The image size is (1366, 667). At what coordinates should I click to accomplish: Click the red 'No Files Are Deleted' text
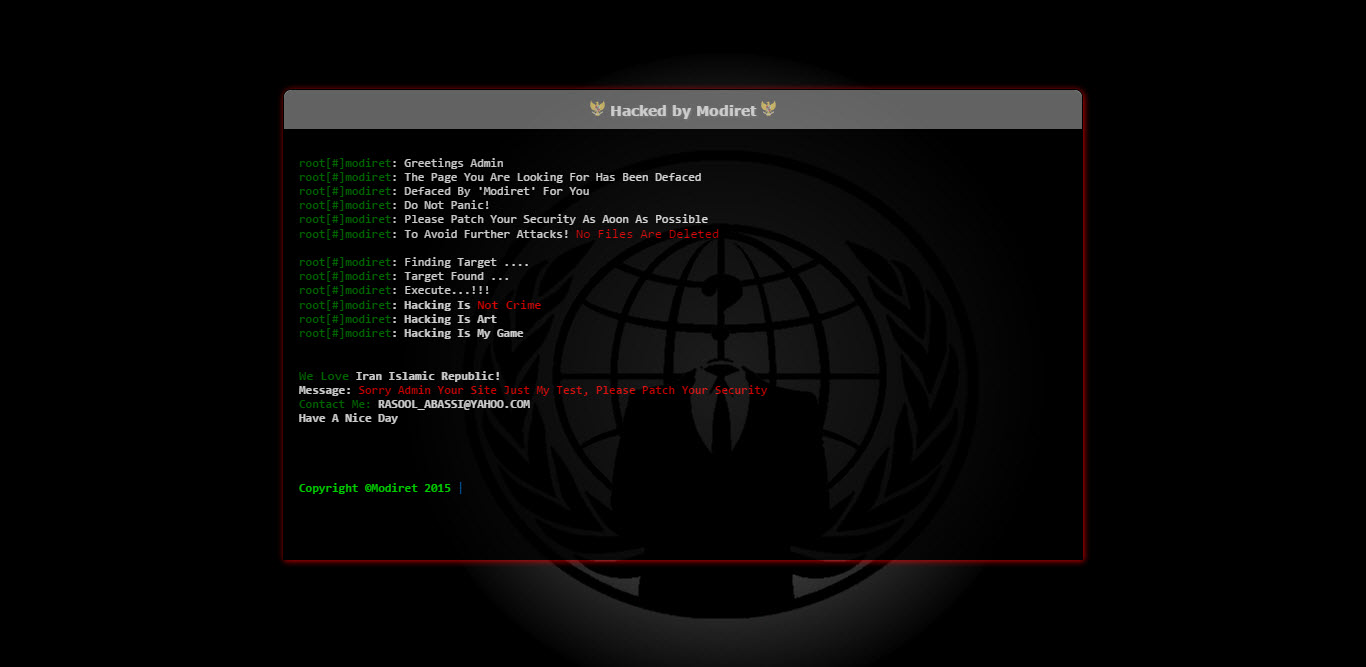pos(647,234)
